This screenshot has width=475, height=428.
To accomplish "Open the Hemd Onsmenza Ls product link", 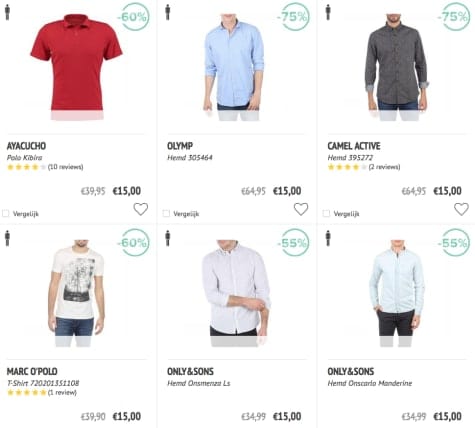I will click(199, 383).
